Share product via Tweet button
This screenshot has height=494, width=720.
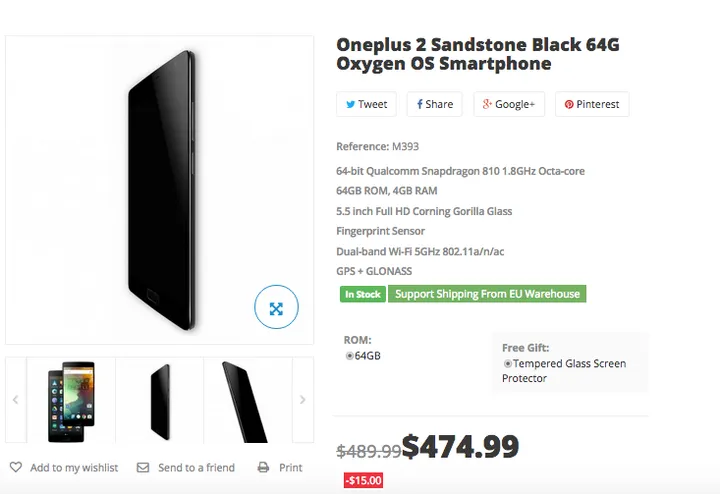366,104
